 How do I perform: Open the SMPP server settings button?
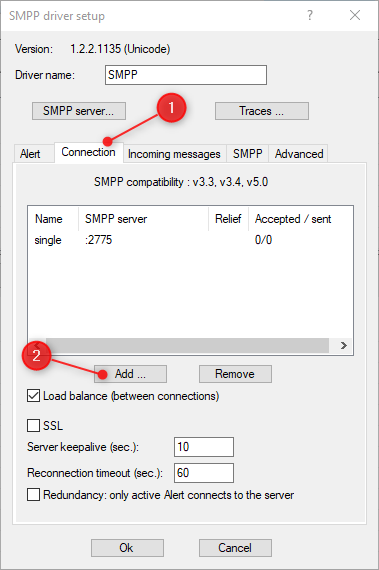[79, 111]
